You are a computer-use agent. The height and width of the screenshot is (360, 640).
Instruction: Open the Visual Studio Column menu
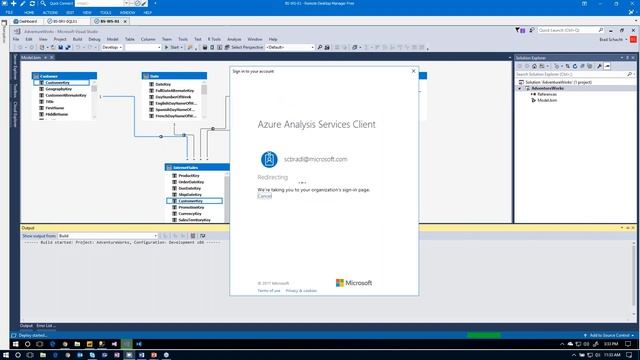(148, 39)
